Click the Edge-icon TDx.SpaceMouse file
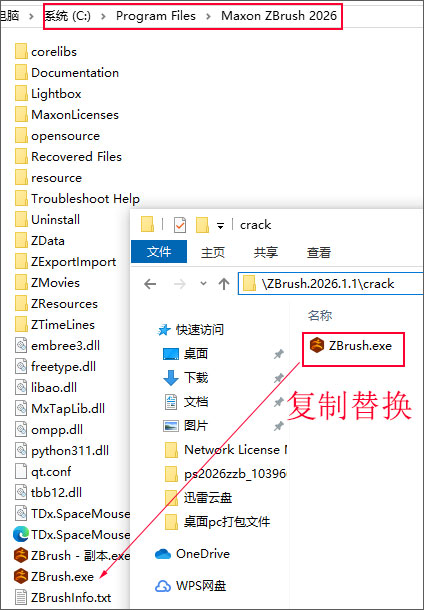The width and height of the screenshot is (424, 610). (x=72, y=534)
